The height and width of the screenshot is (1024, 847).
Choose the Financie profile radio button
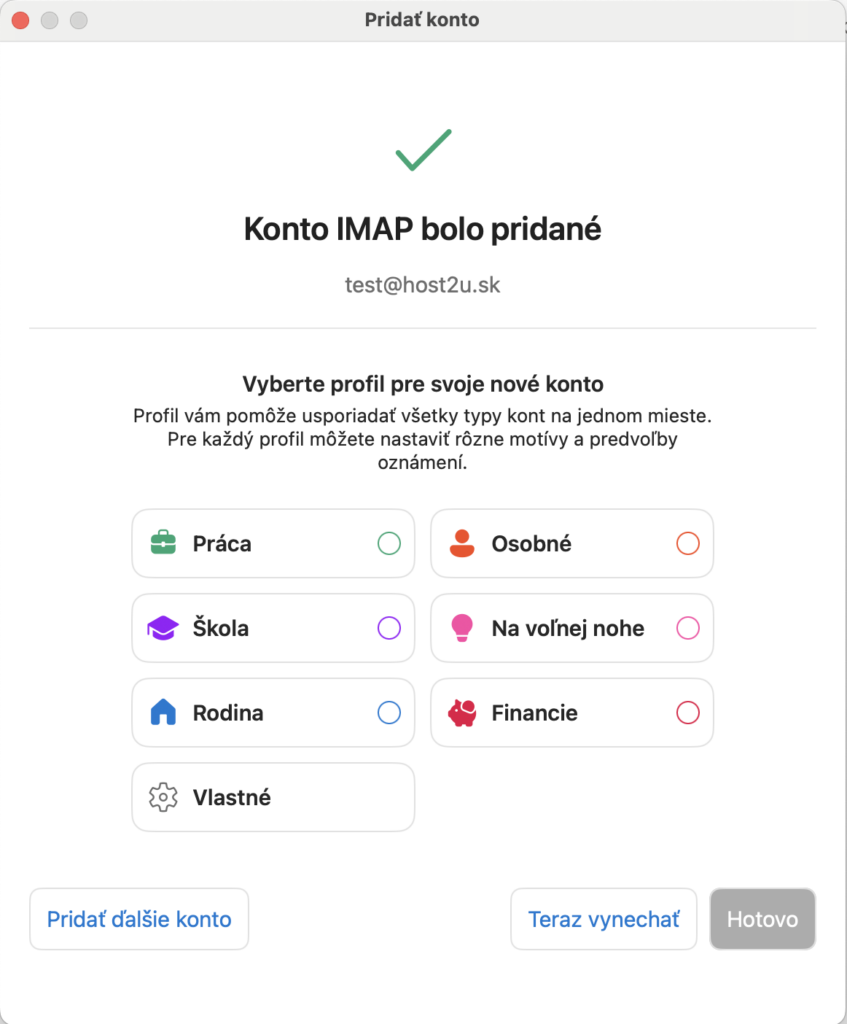[688, 712]
